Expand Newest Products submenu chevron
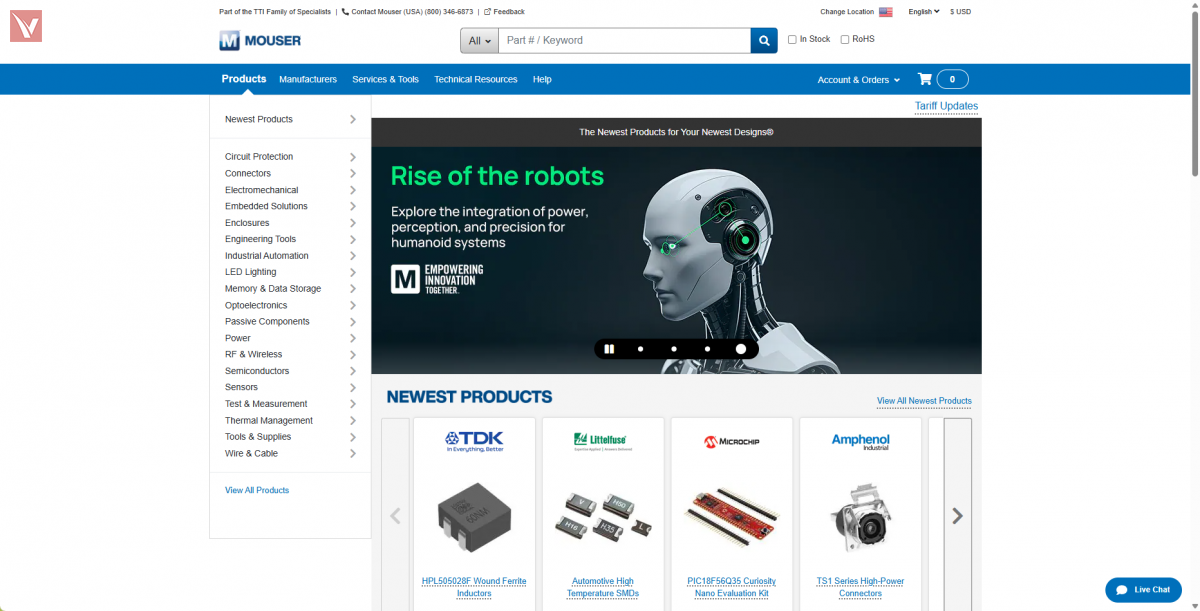 (x=353, y=119)
